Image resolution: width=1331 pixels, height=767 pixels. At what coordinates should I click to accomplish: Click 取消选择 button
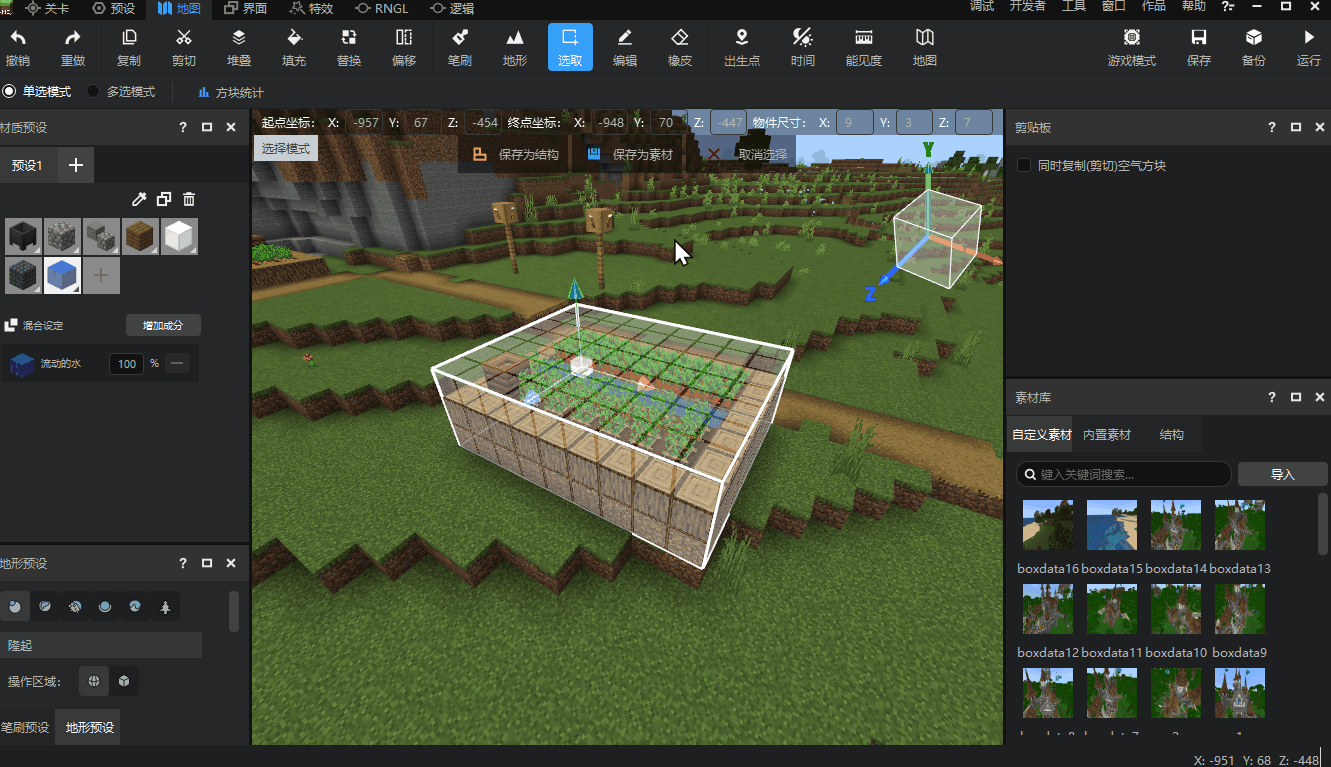[x=748, y=155]
